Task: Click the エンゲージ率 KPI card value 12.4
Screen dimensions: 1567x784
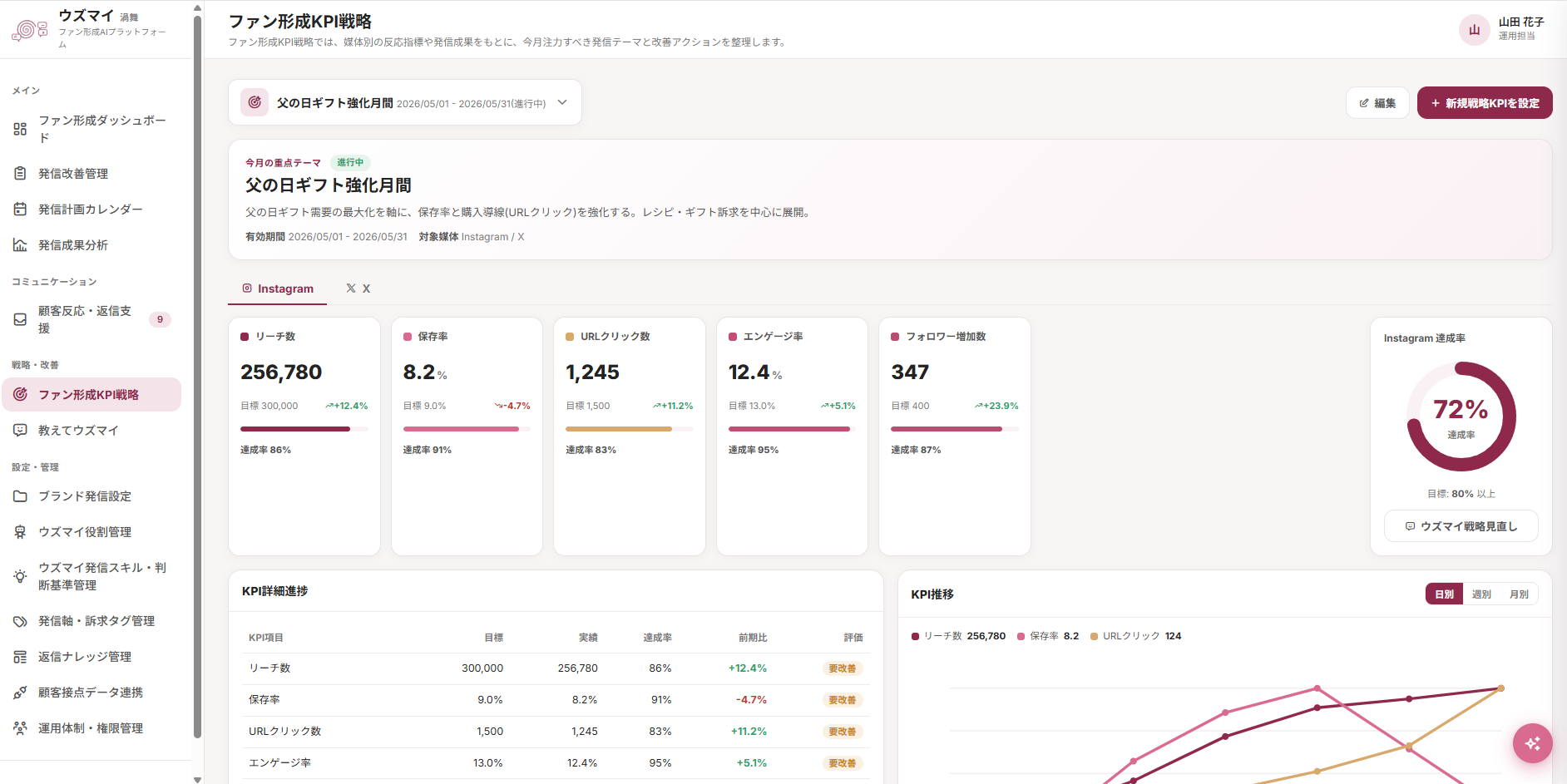Action: (749, 372)
